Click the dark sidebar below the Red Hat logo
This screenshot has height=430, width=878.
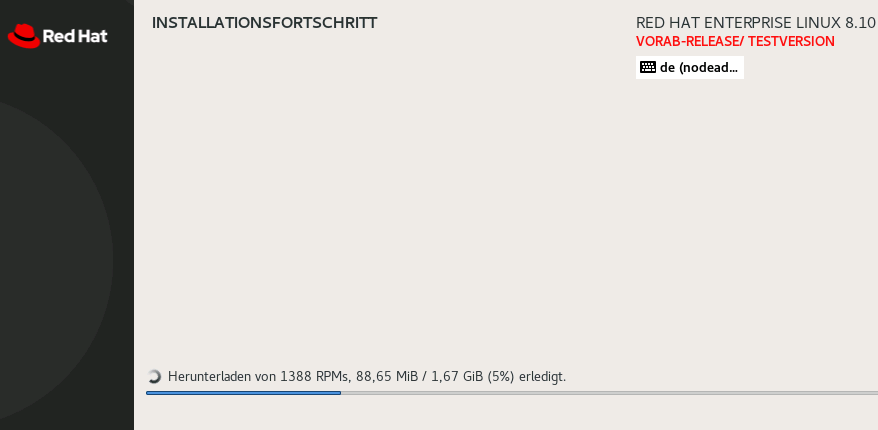[66, 80]
